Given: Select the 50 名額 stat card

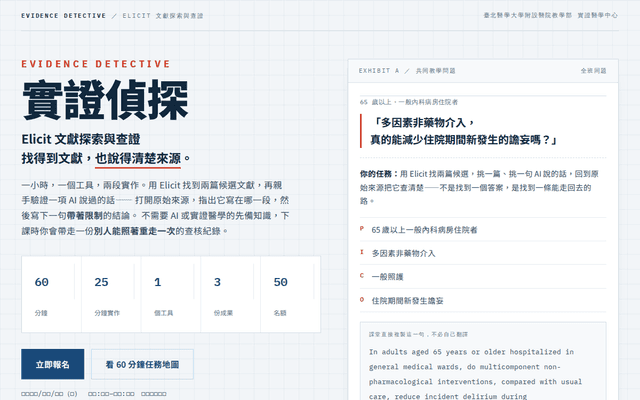Looking at the screenshot, I should point(290,294).
